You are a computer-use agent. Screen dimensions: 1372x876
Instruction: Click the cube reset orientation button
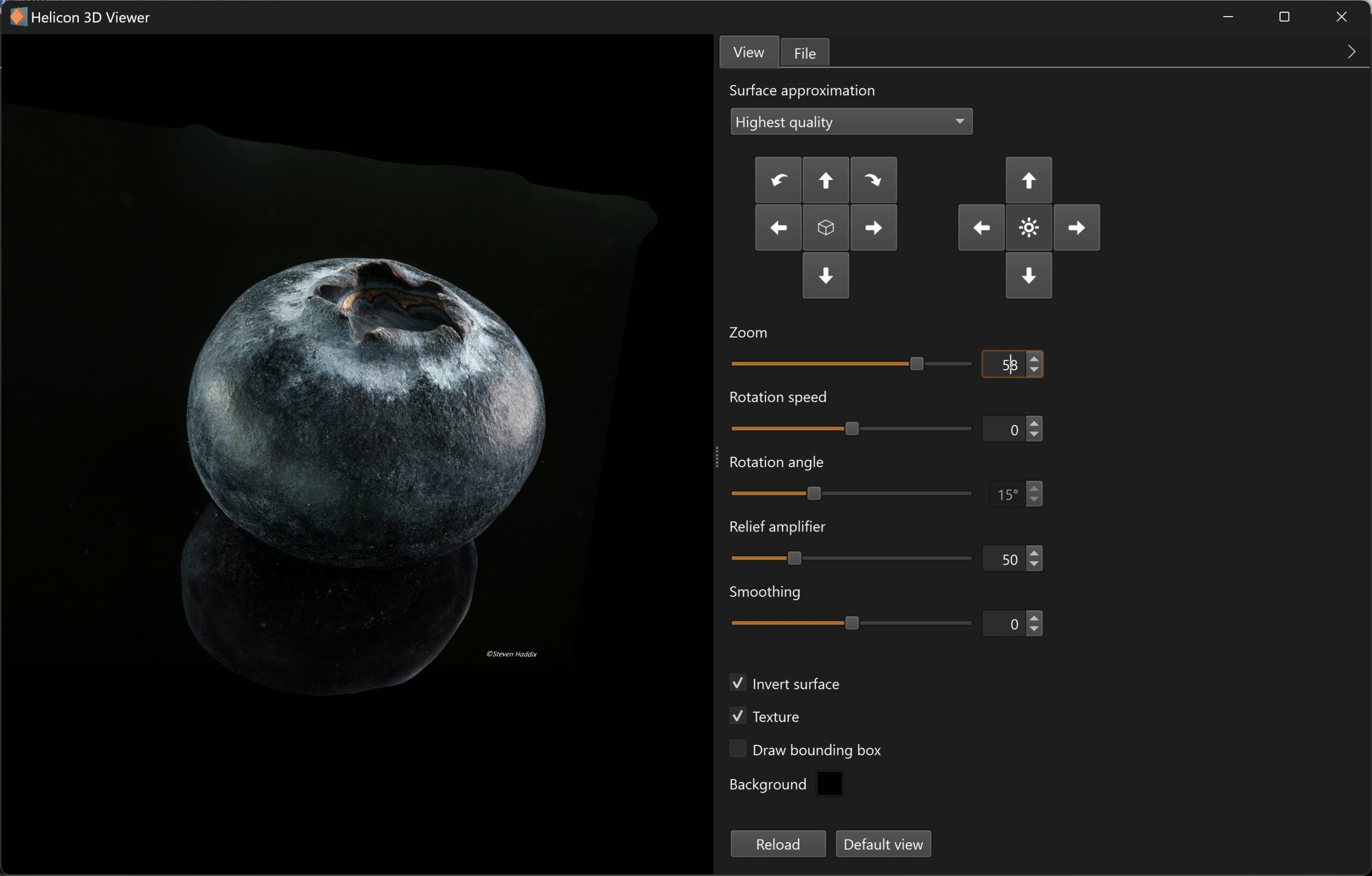point(825,228)
